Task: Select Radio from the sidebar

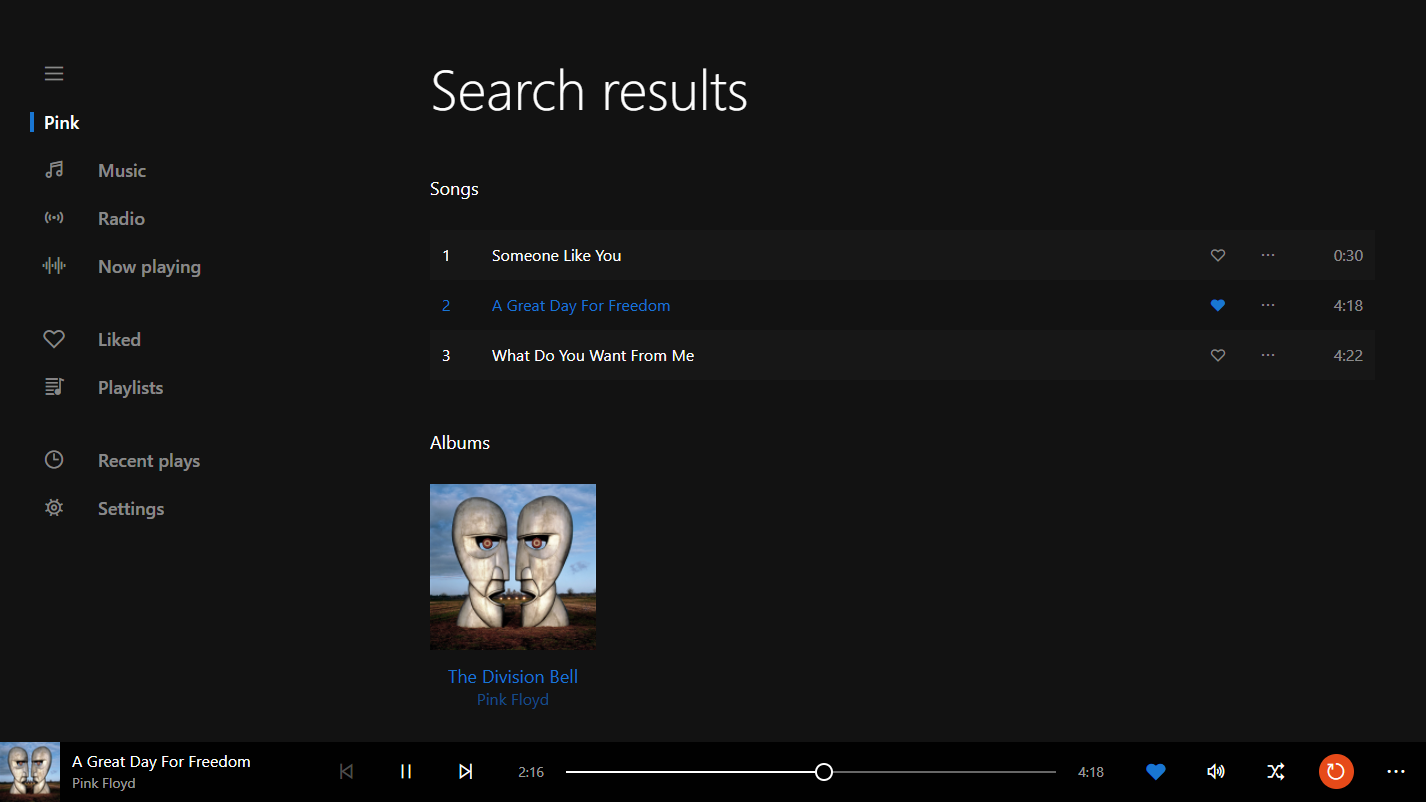Action: [120, 218]
